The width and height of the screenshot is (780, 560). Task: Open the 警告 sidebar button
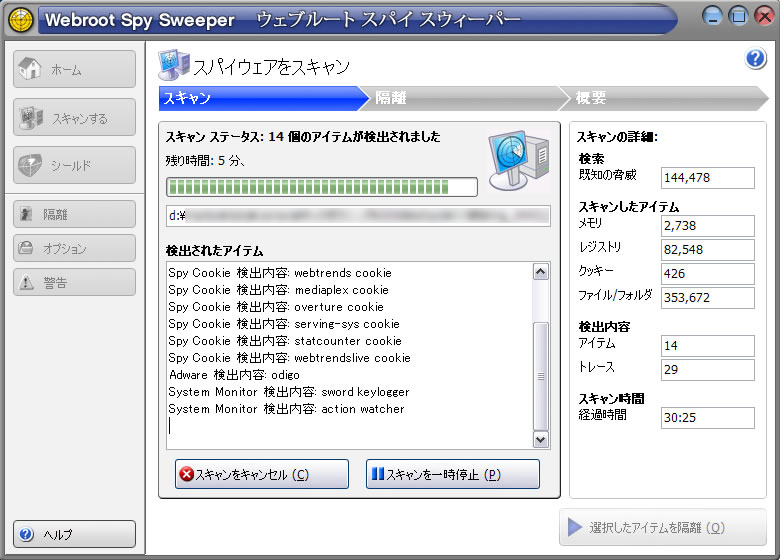pyautogui.click(x=75, y=282)
